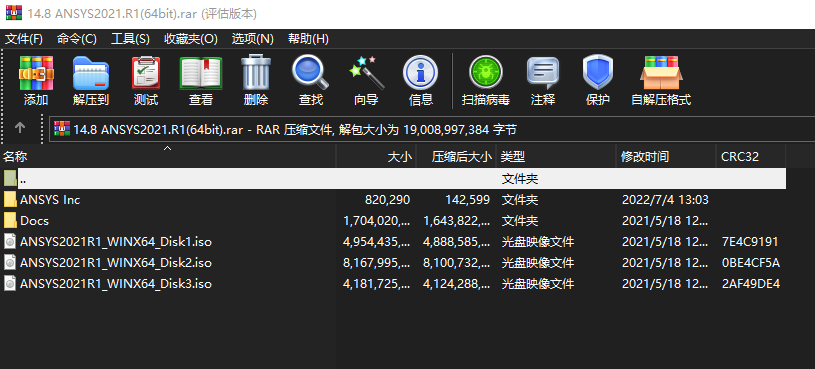The image size is (815, 369).
Task: Click the archive icon in the address bar
Action: tap(62, 129)
